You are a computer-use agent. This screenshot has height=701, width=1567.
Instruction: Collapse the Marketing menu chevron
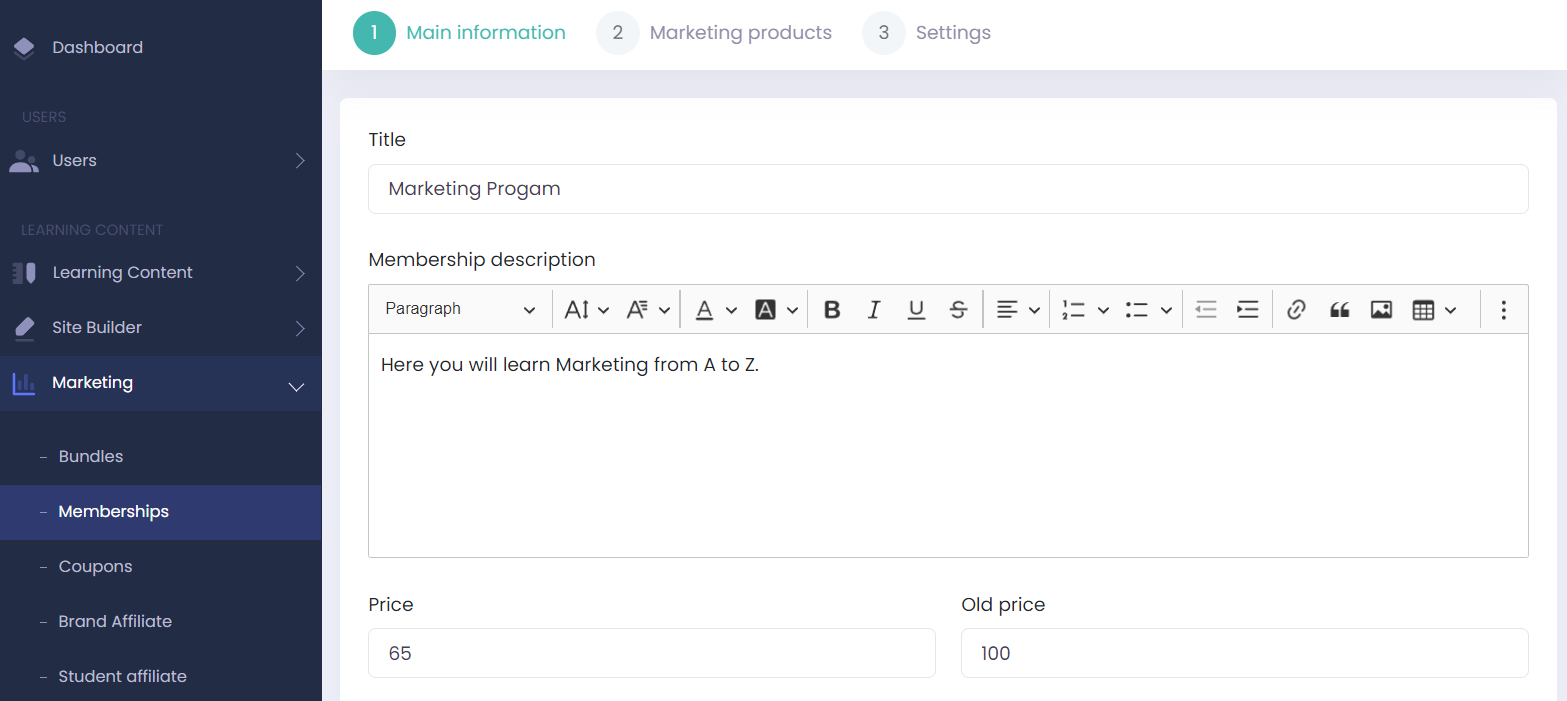point(297,386)
